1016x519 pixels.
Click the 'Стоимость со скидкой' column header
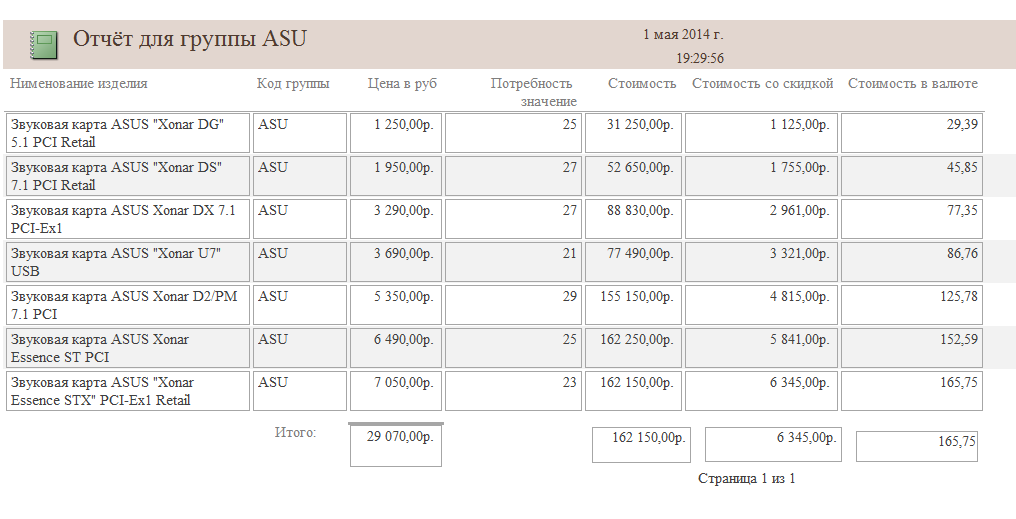(763, 83)
